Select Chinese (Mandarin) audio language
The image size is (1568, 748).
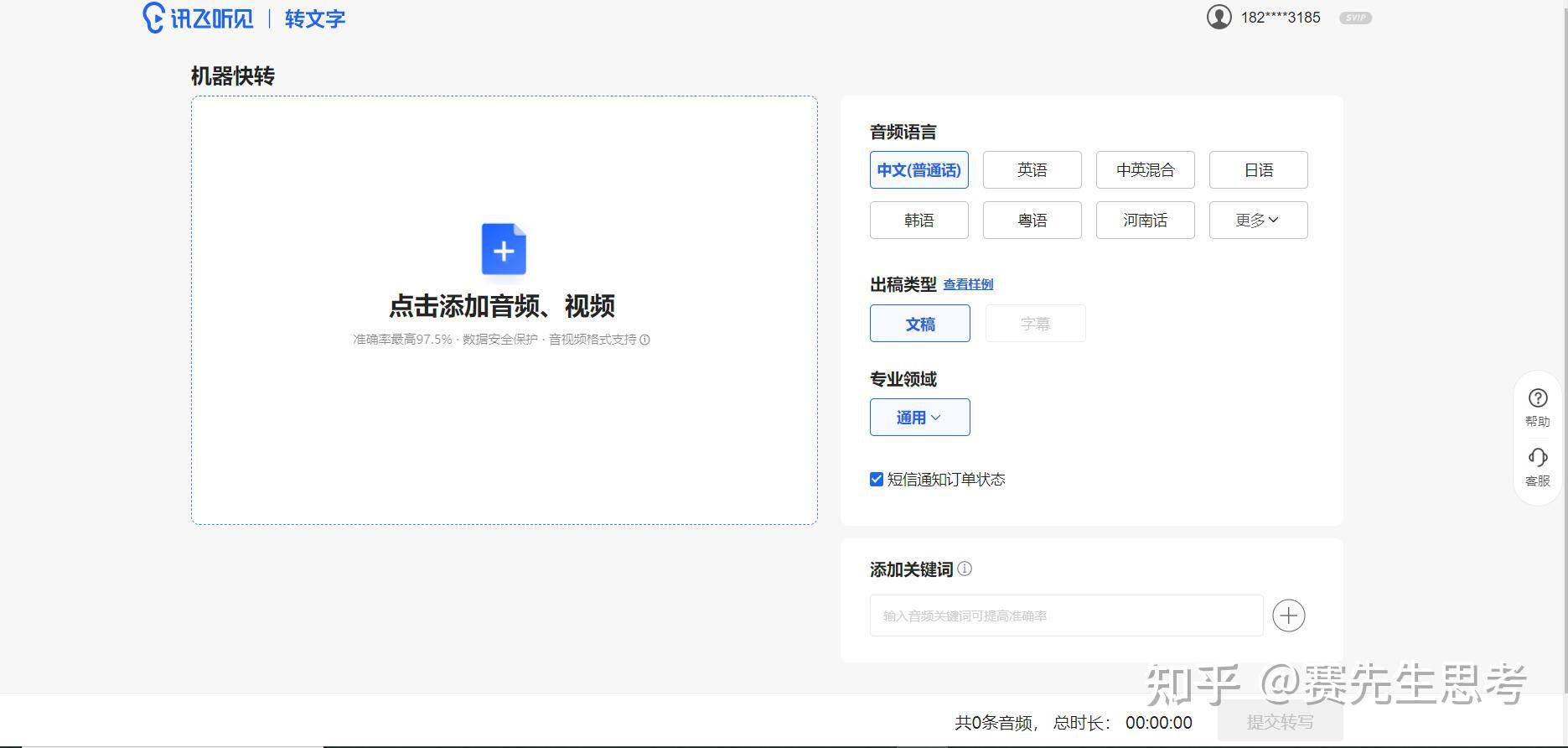[x=919, y=170]
